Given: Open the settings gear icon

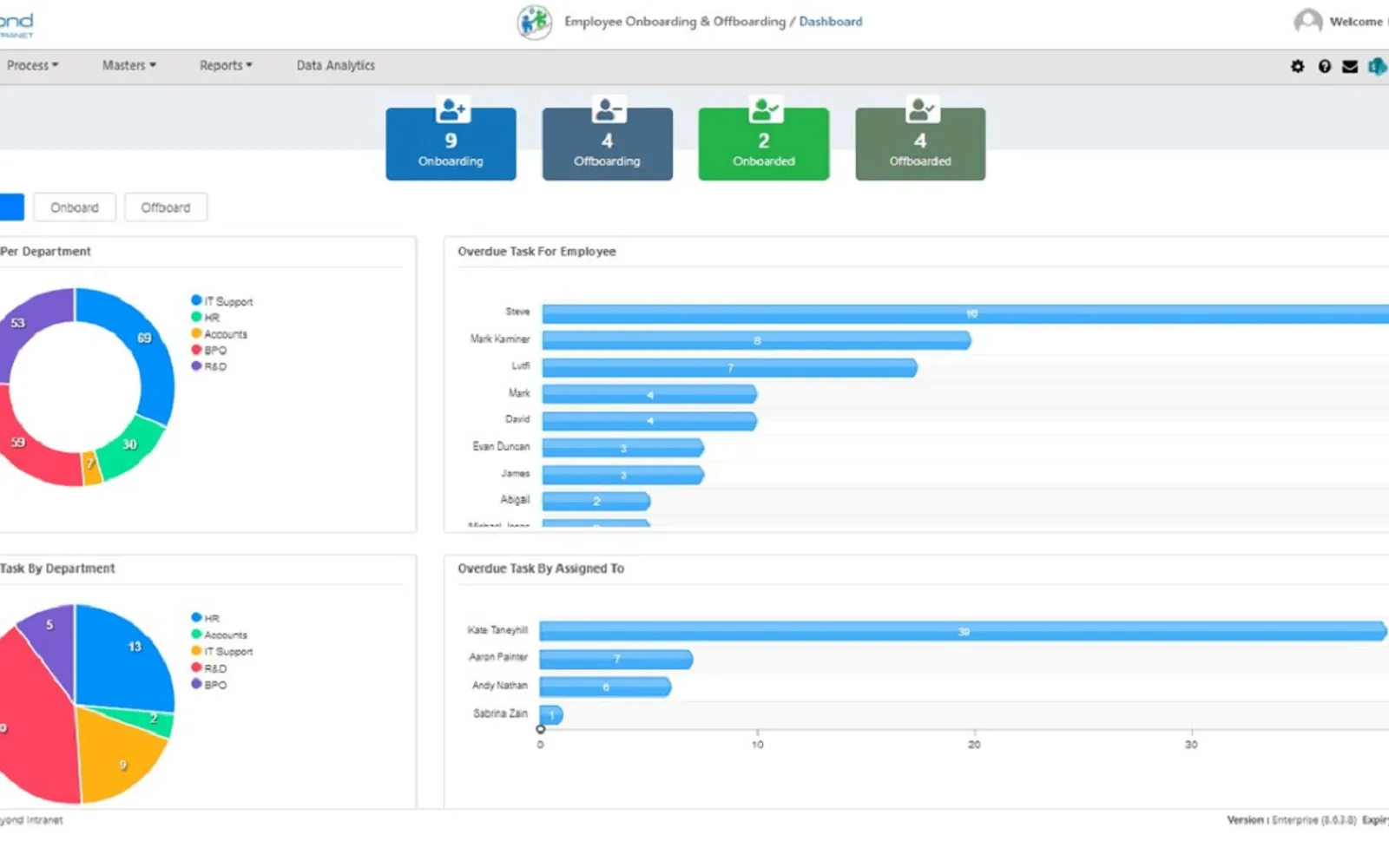Looking at the screenshot, I should click(x=1297, y=66).
